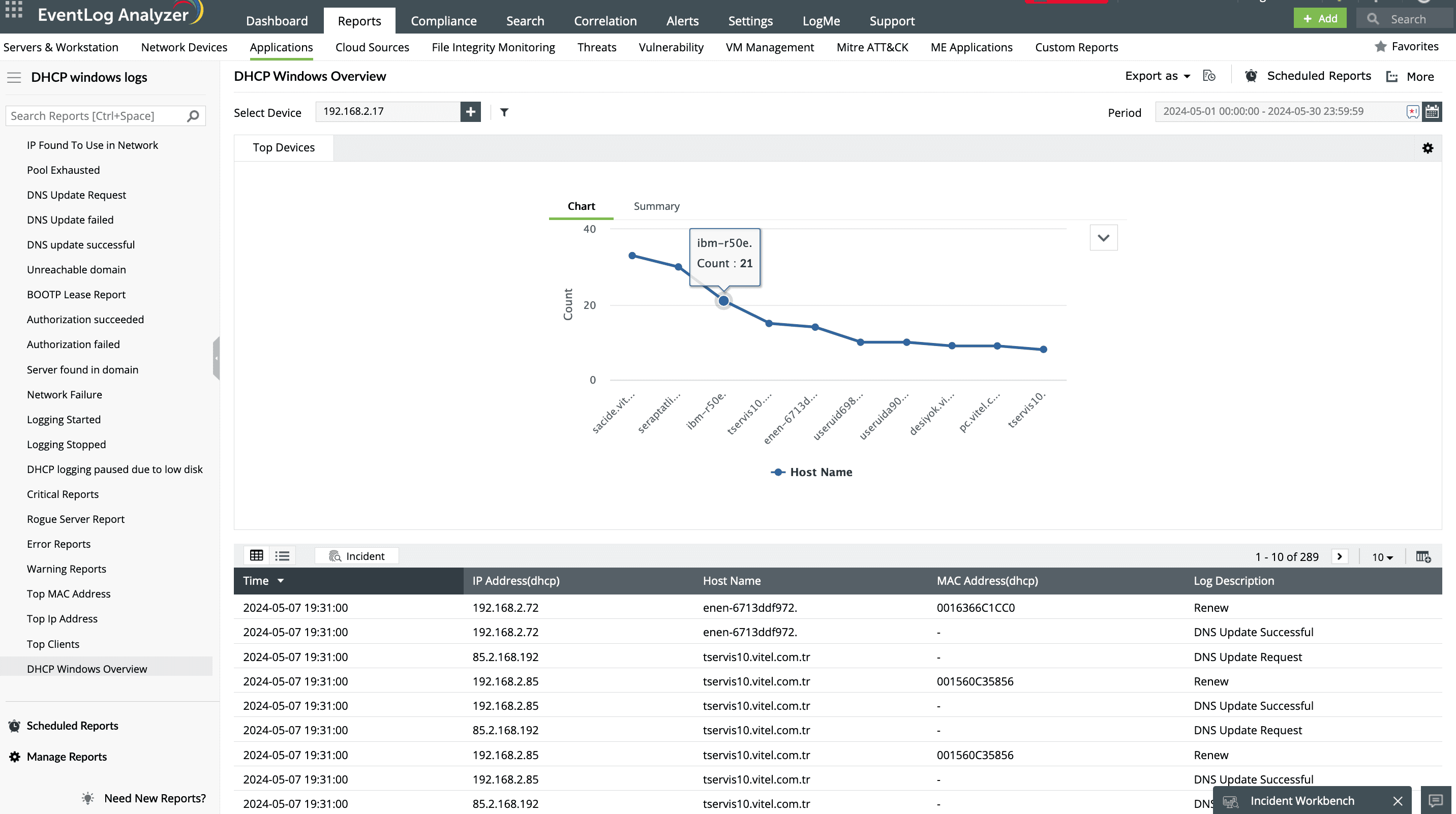The width and height of the screenshot is (1456, 814).
Task: Open the chat icon at bottom right
Action: coord(1435,800)
